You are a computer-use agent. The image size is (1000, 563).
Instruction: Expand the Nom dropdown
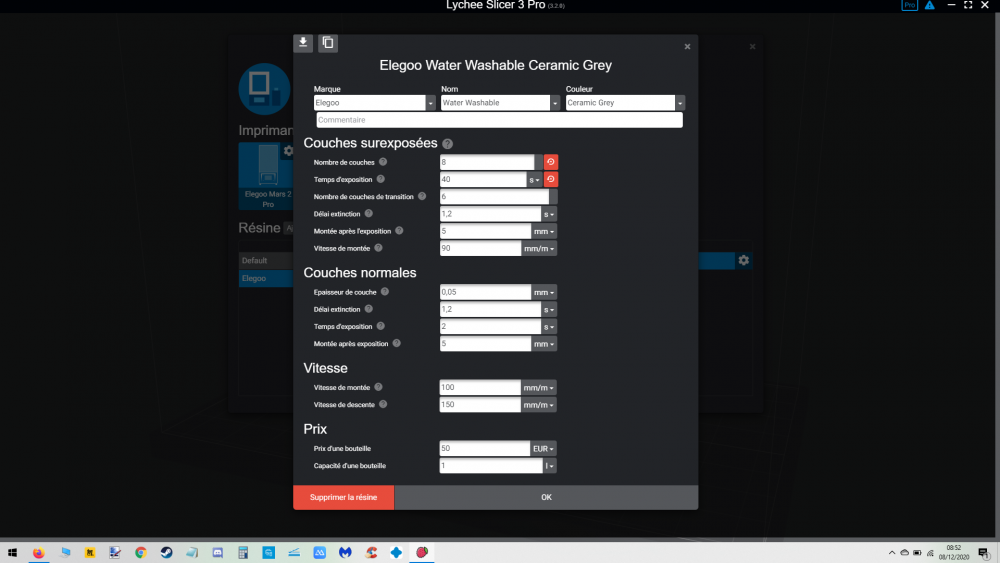coord(555,103)
